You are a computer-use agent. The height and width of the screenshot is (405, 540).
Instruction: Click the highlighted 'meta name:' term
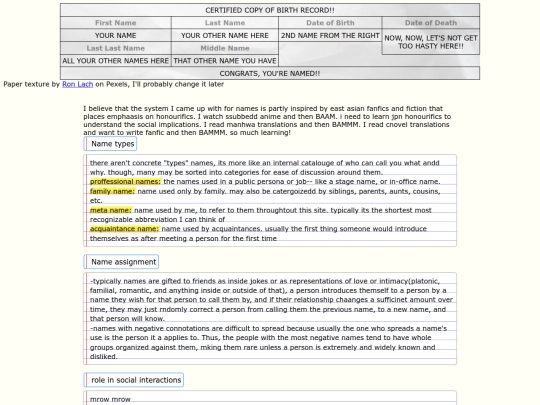pyautogui.click(x=111, y=210)
